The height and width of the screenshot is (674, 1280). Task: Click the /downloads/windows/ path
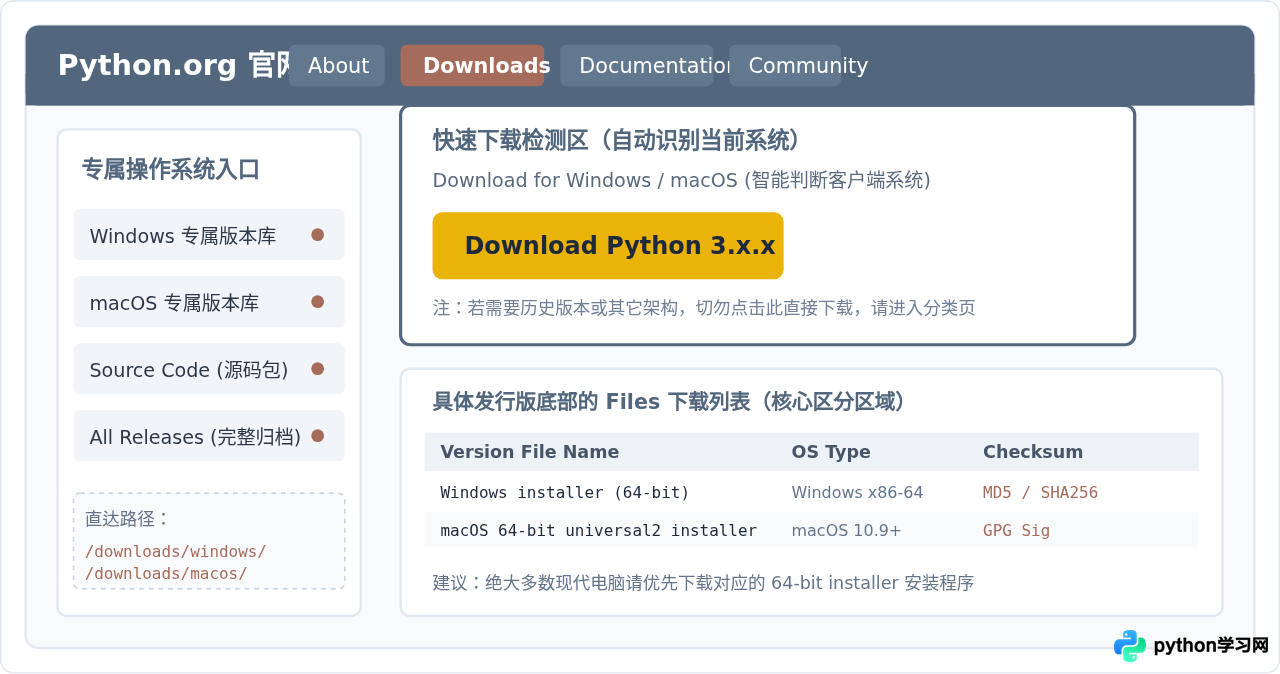(175, 551)
